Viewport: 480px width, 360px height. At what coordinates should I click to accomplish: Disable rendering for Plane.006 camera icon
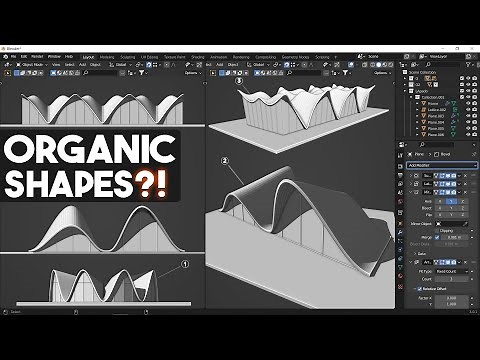pyautogui.click(x=474, y=134)
